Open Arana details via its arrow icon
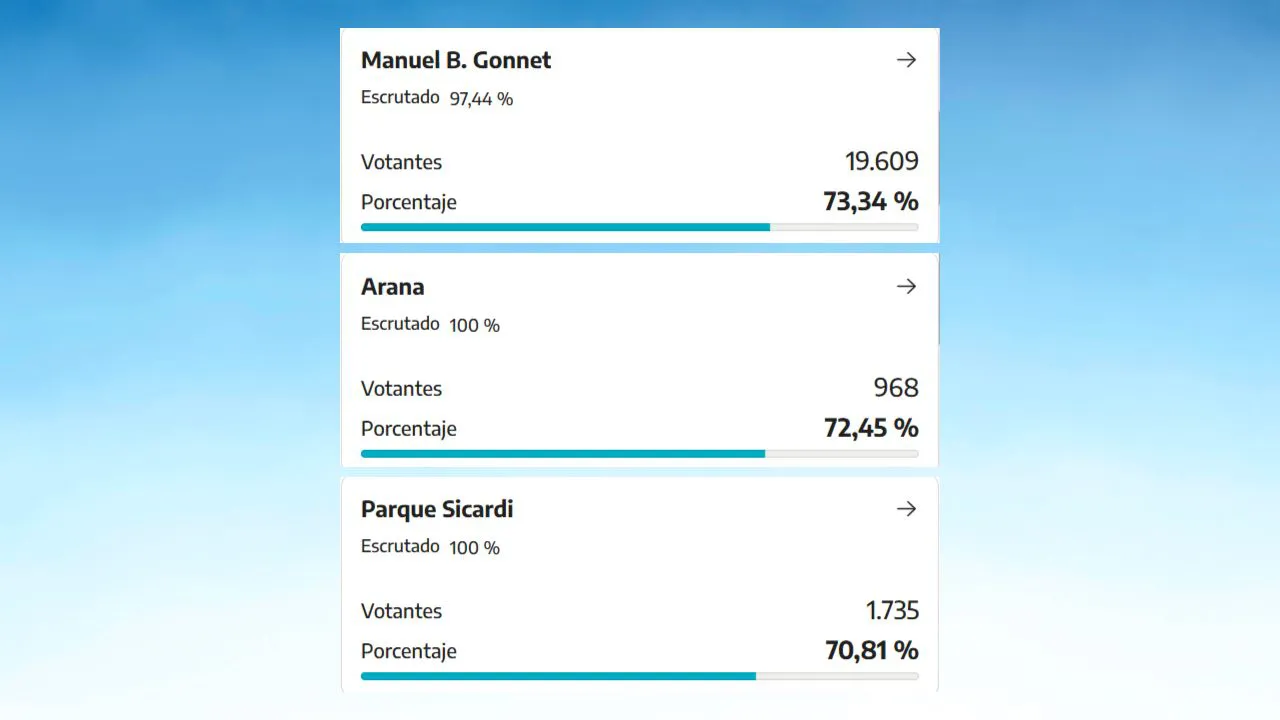Screen dimensions: 1280x720 906,287
